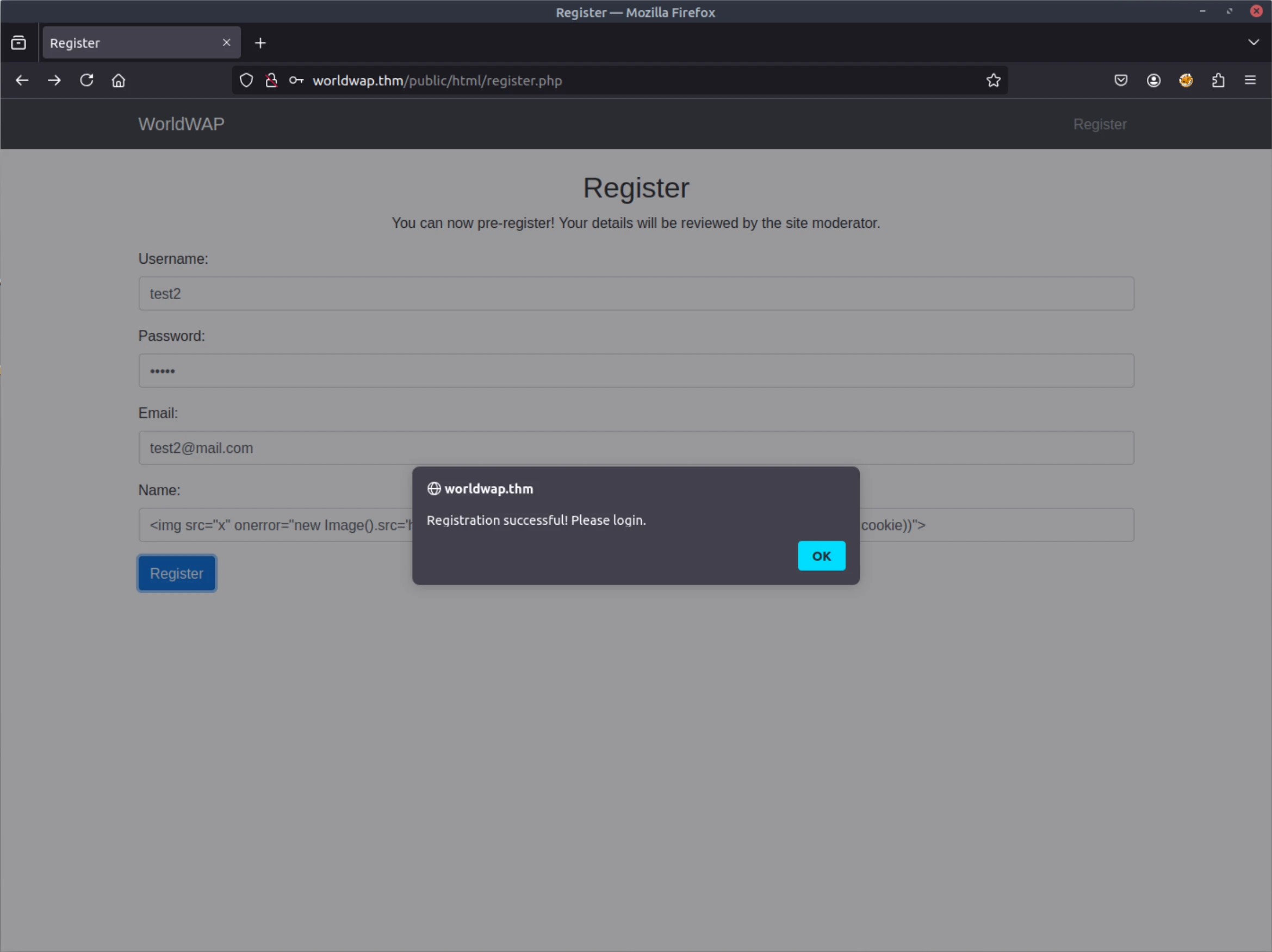Image resolution: width=1272 pixels, height=952 pixels.
Task: Open the Pocket save icon
Action: point(1121,80)
